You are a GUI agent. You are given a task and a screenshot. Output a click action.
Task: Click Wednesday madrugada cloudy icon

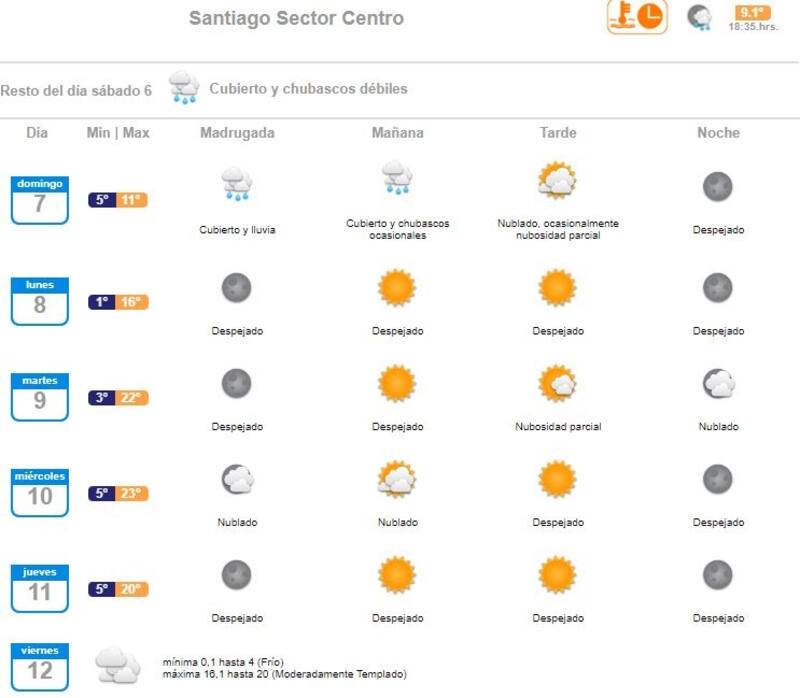coord(237,480)
